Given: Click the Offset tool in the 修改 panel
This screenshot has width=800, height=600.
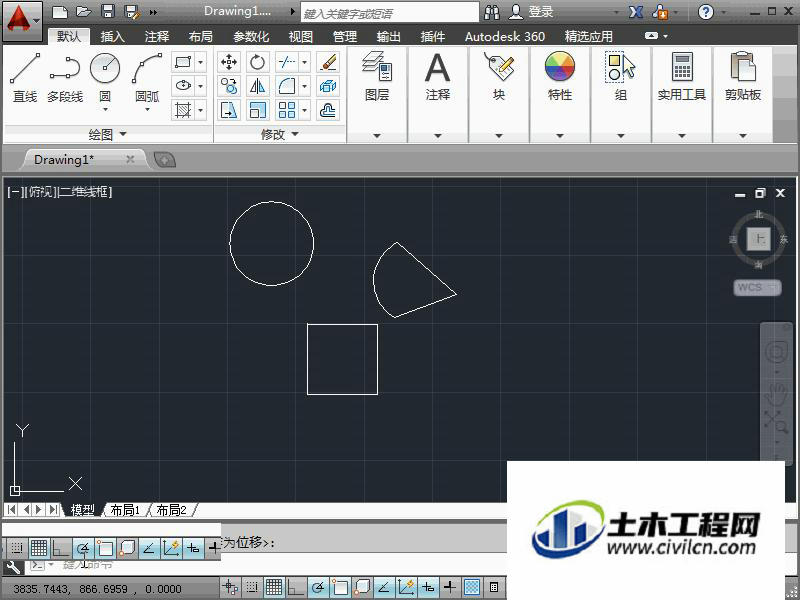Looking at the screenshot, I should point(328,110).
